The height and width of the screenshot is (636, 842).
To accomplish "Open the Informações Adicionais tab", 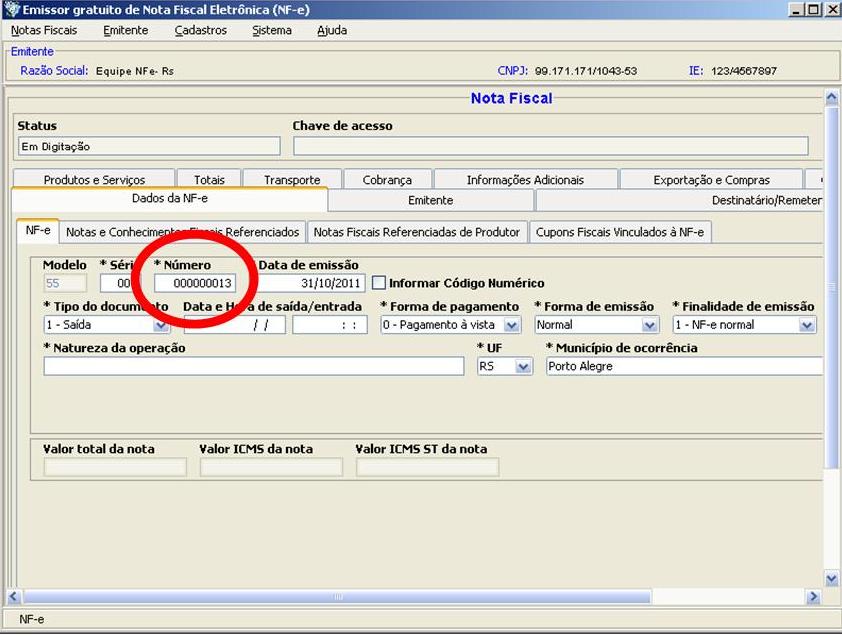I will point(525,179).
